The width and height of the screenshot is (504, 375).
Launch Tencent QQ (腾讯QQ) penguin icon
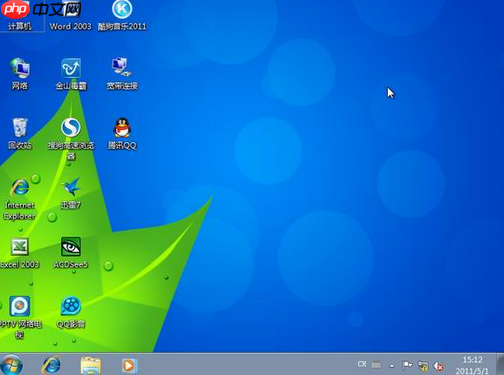point(122,133)
